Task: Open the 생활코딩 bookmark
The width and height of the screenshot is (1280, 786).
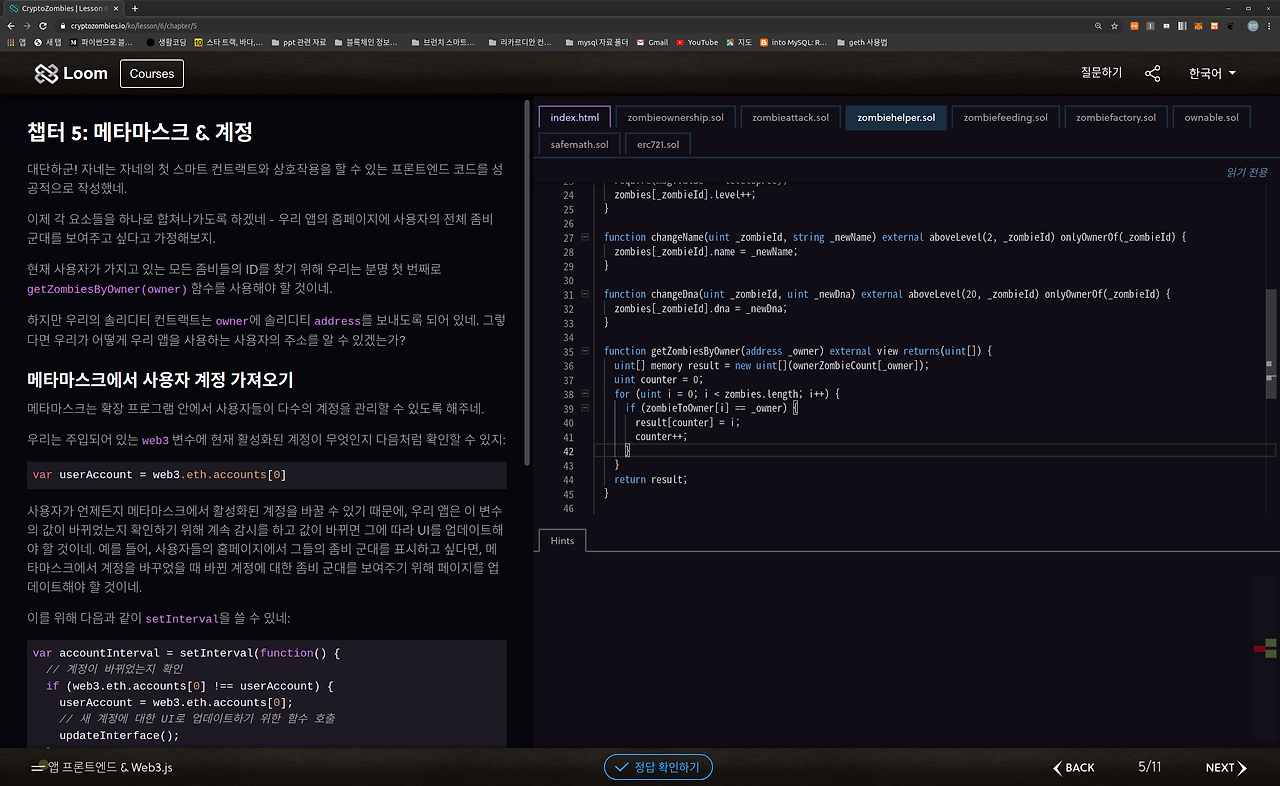Action: coord(165,42)
